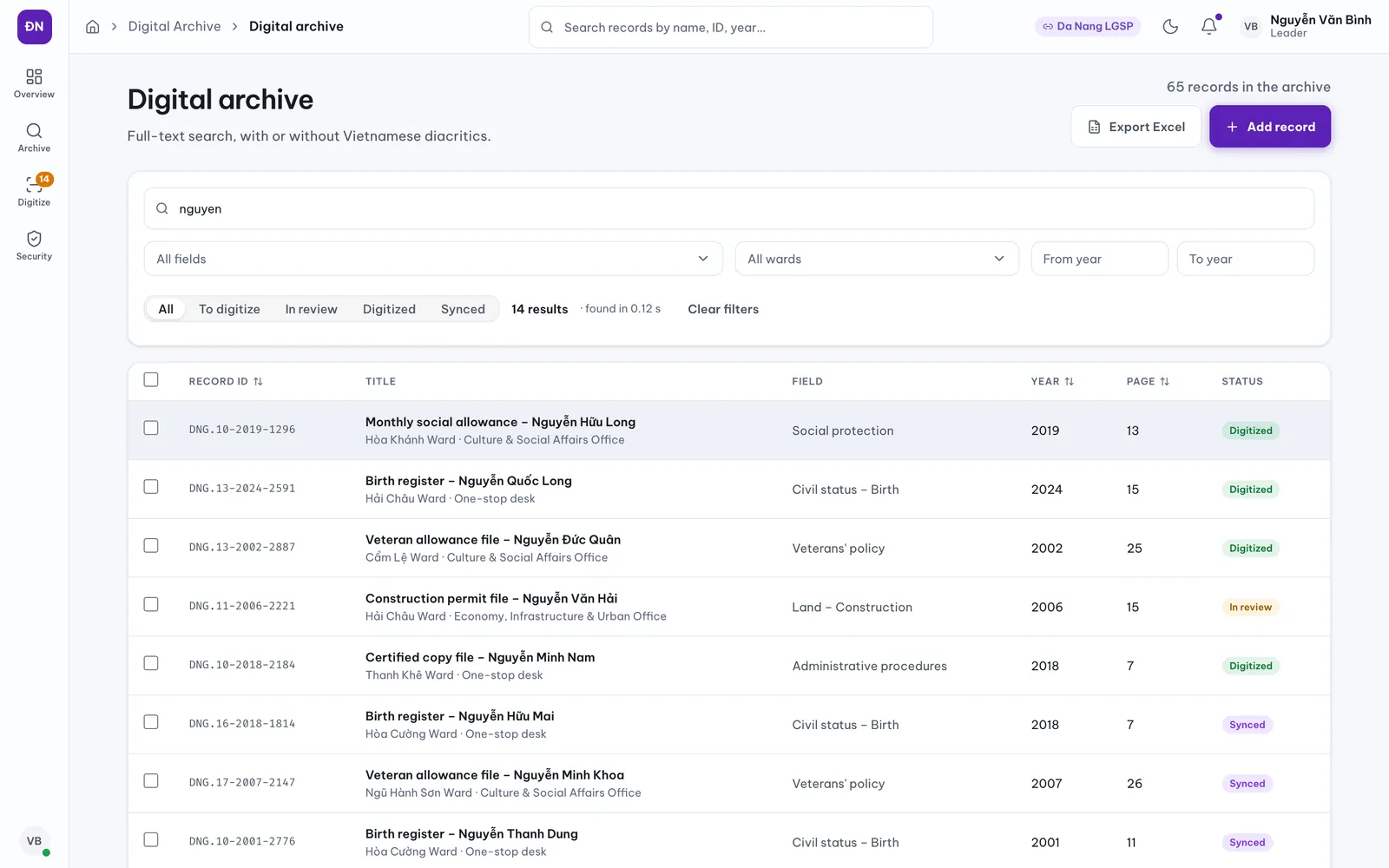This screenshot has width=1389, height=868.
Task: Open the Digitize sidebar icon
Action: [34, 191]
